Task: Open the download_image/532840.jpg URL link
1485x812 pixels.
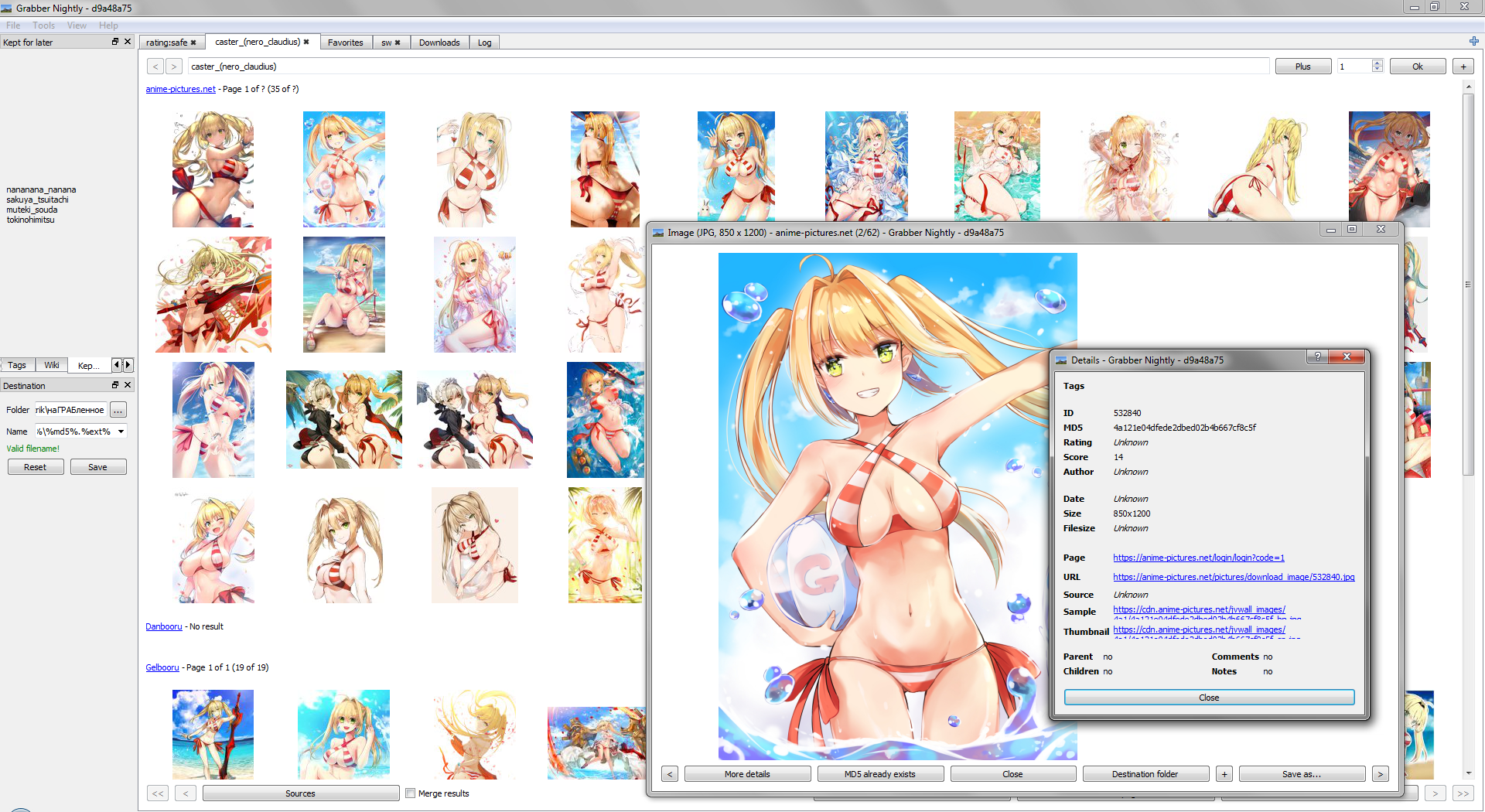Action: coord(1234,577)
